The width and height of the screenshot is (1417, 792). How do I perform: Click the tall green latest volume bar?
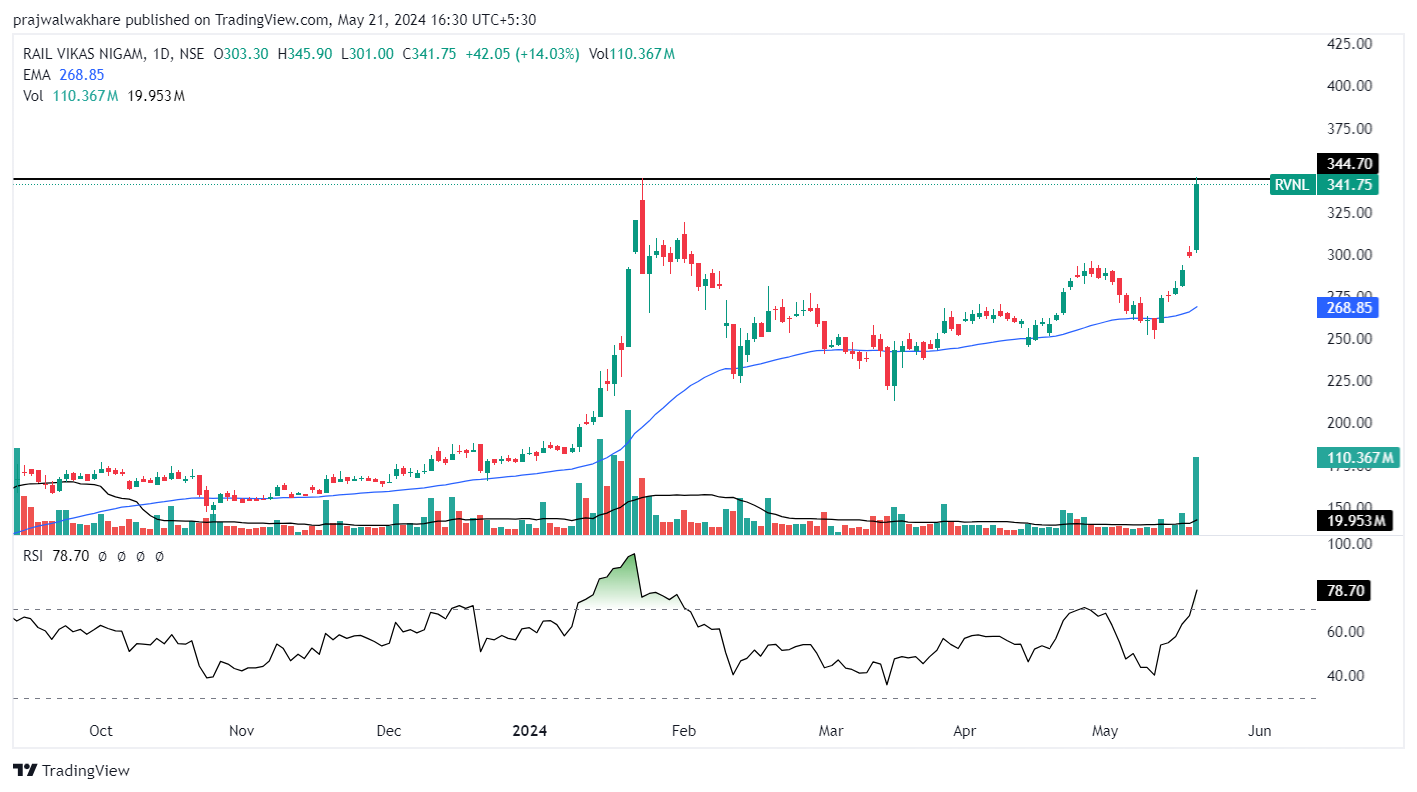(1195, 495)
